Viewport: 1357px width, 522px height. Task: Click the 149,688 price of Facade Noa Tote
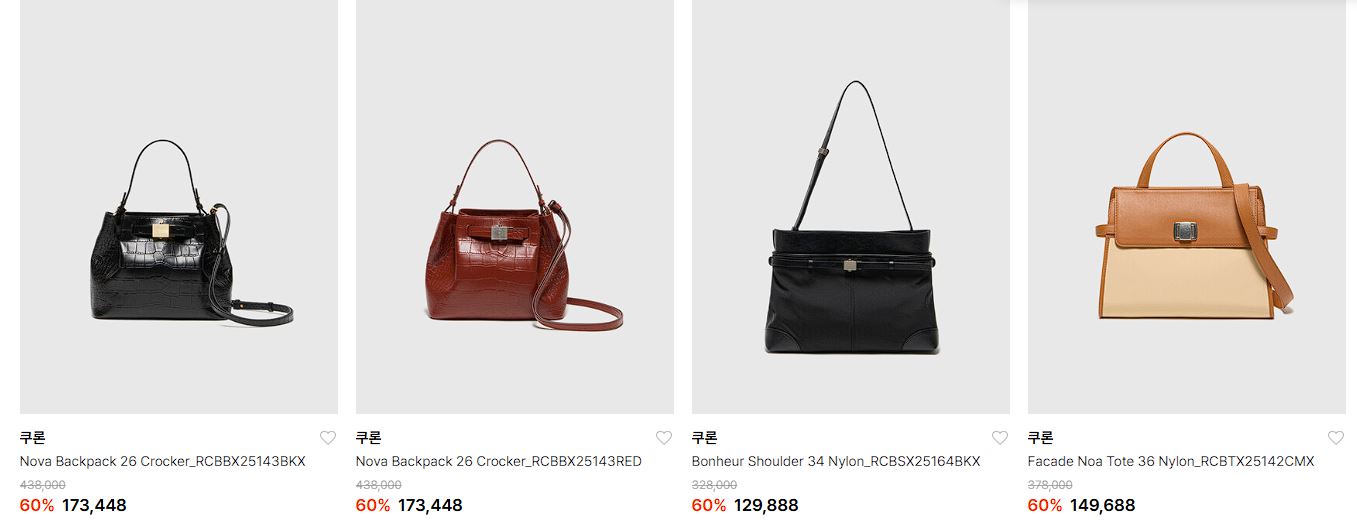[x=1102, y=506]
